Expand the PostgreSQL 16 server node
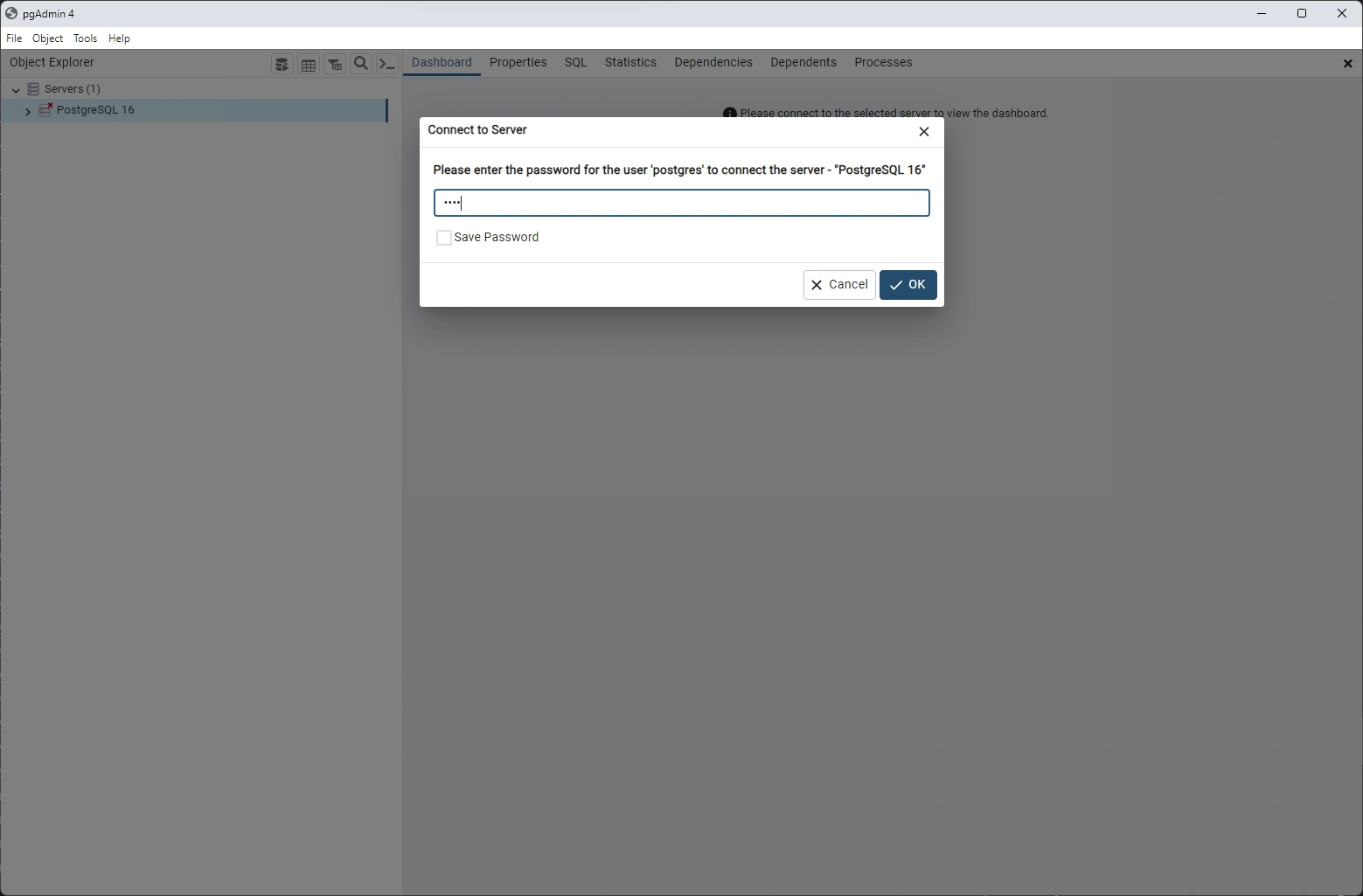 (x=27, y=111)
